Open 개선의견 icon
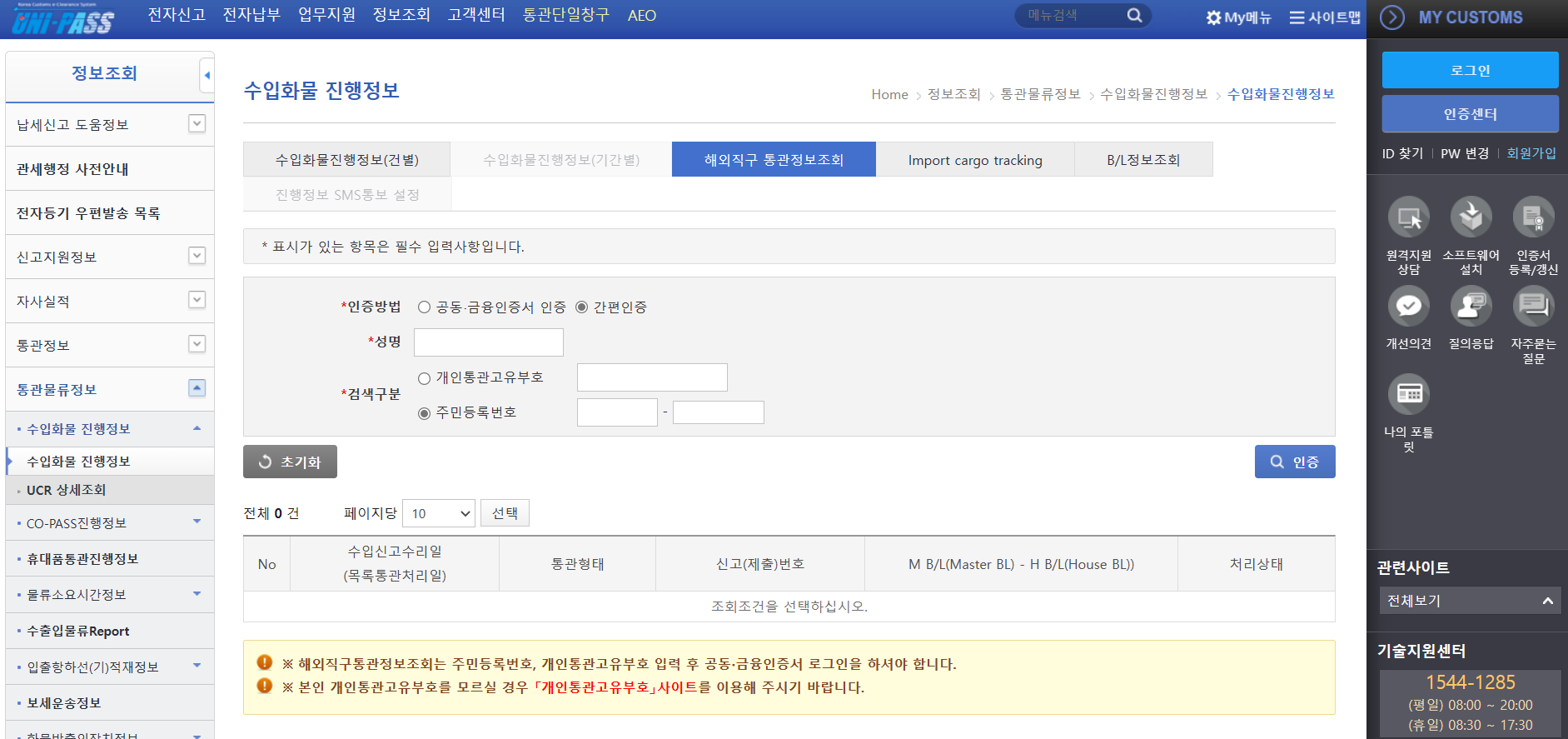 coord(1409,306)
